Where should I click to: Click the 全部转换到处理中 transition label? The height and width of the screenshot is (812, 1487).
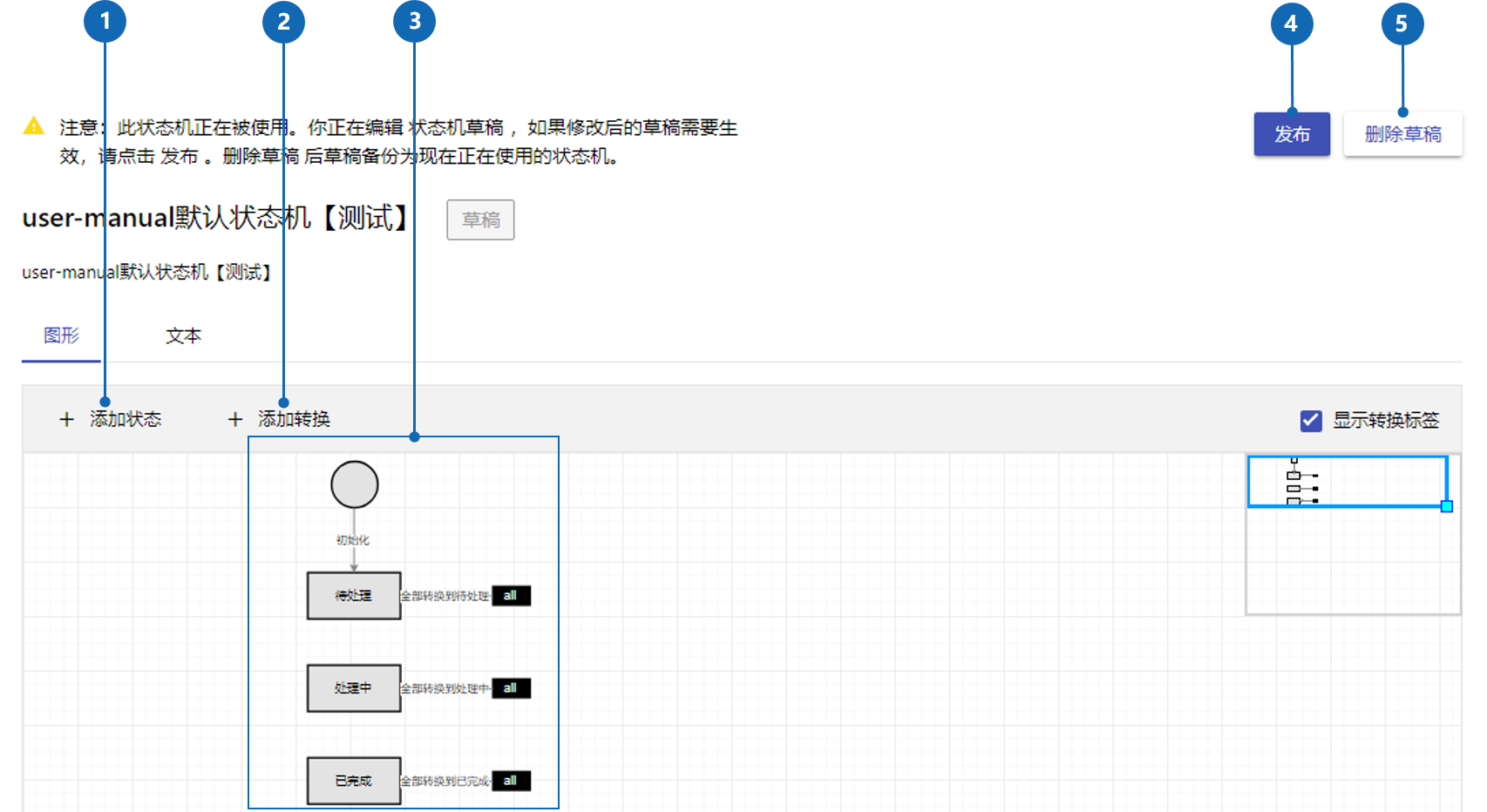[445, 688]
